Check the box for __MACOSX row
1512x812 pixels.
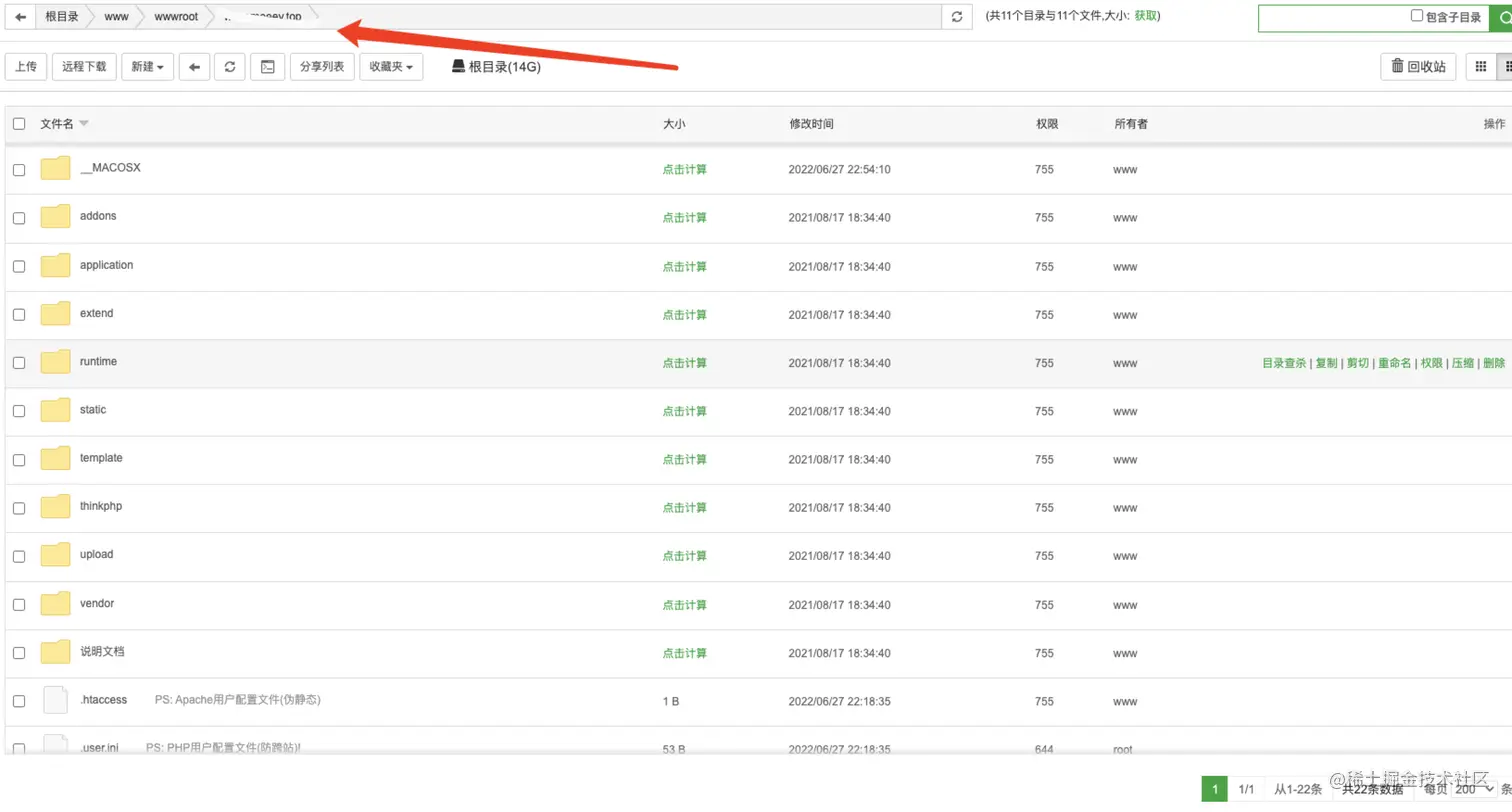(x=19, y=170)
